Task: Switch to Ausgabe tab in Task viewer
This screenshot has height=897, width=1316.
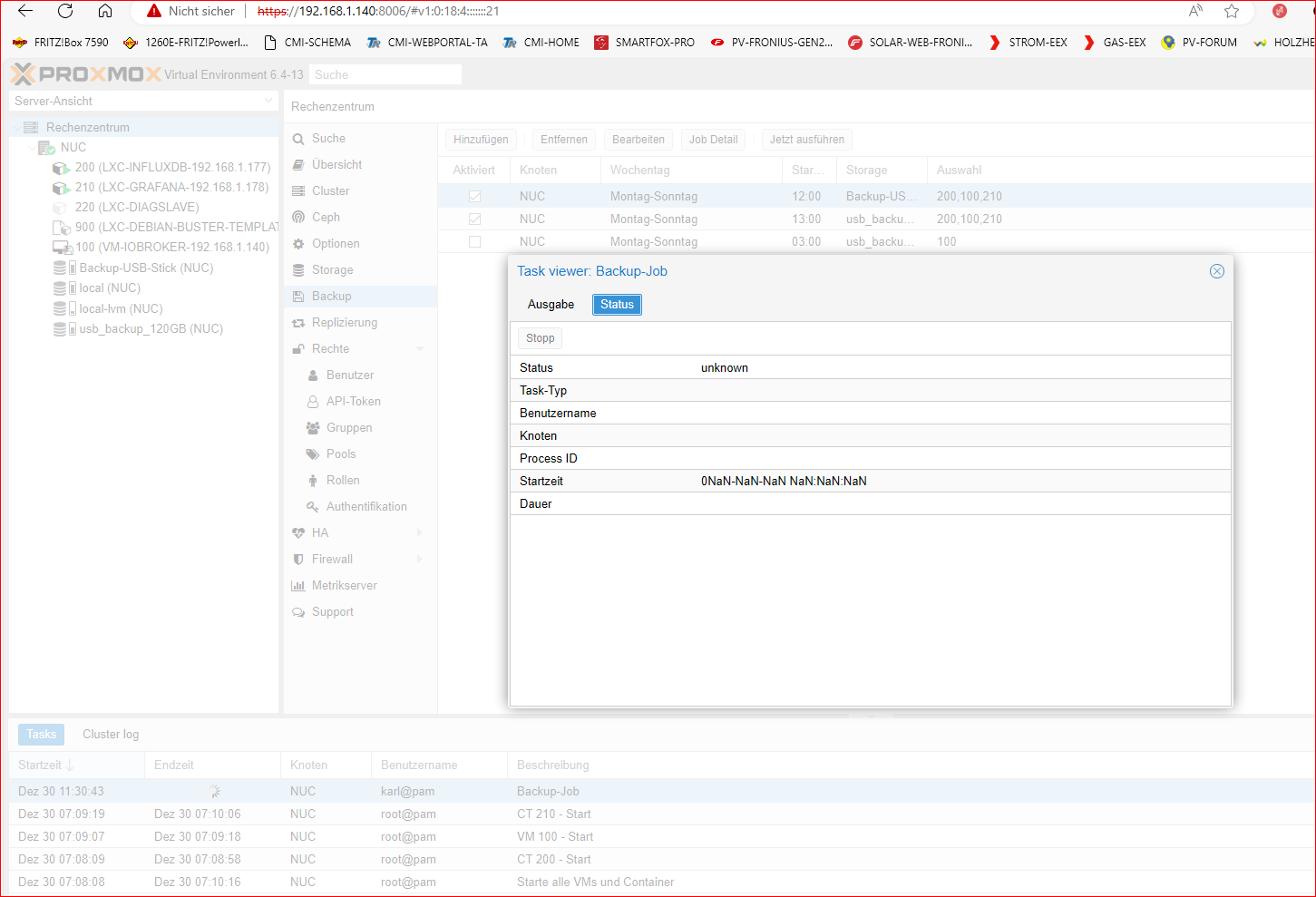Action: [551, 304]
